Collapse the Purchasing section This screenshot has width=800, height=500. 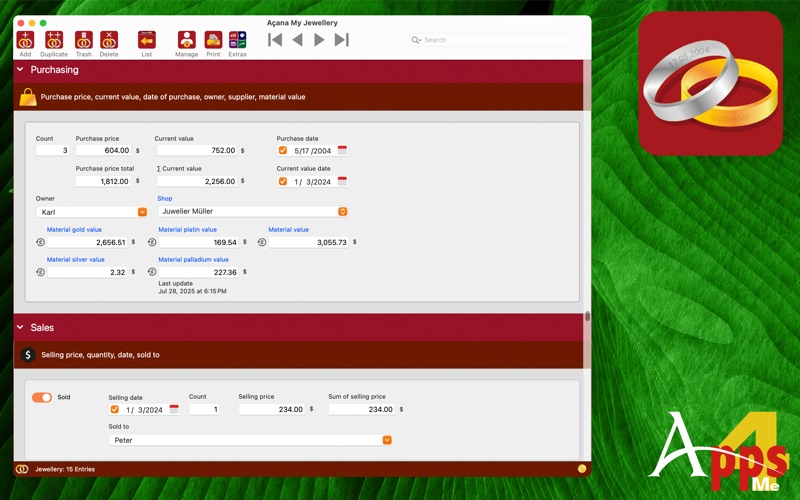(x=20, y=69)
